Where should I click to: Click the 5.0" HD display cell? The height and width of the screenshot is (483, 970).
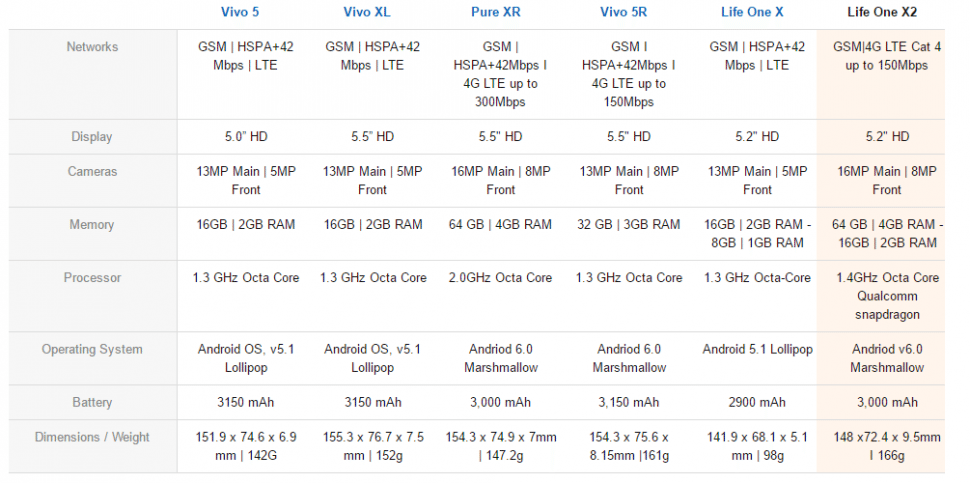246,137
